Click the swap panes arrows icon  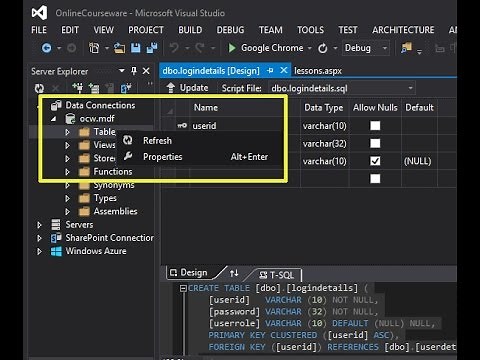tap(234, 273)
